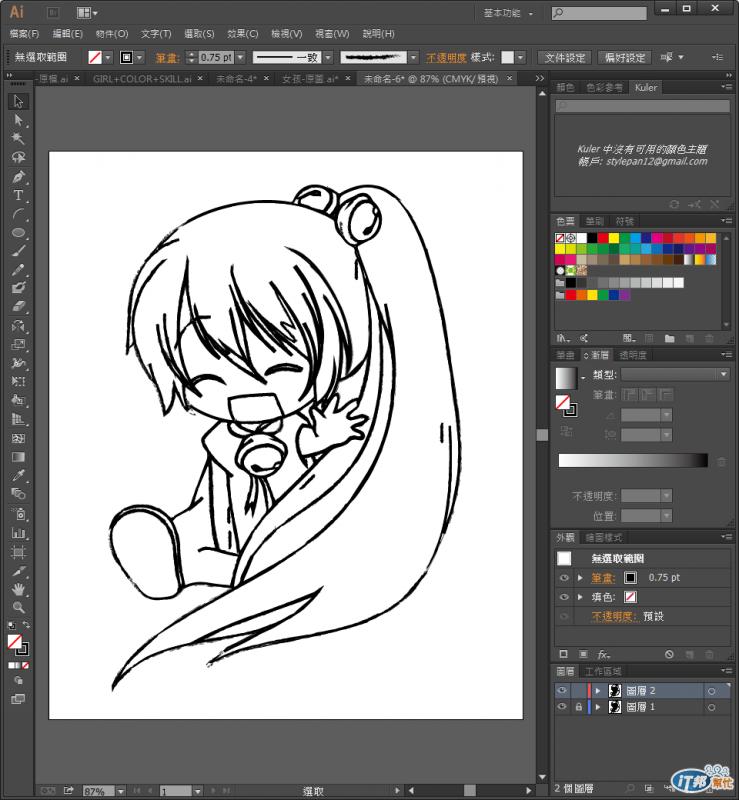Click 不透明度 link in control bar
The width and height of the screenshot is (739, 800).
446,58
